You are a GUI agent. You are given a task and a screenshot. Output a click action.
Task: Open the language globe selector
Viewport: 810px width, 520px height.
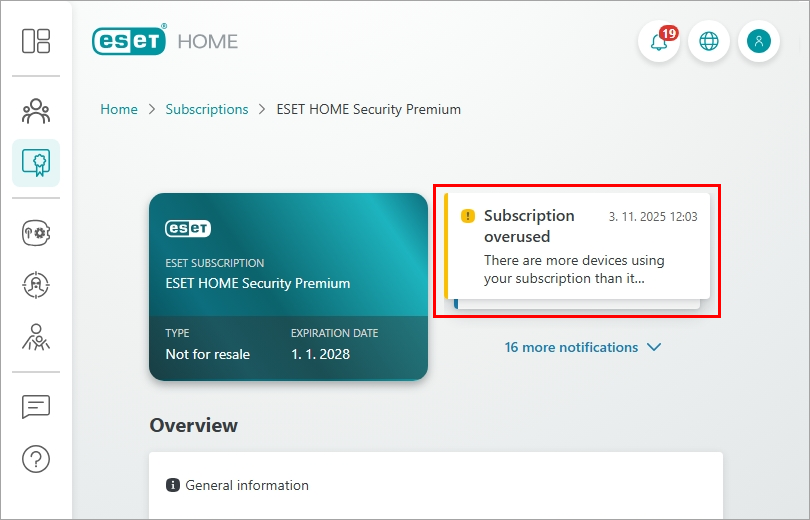point(709,42)
